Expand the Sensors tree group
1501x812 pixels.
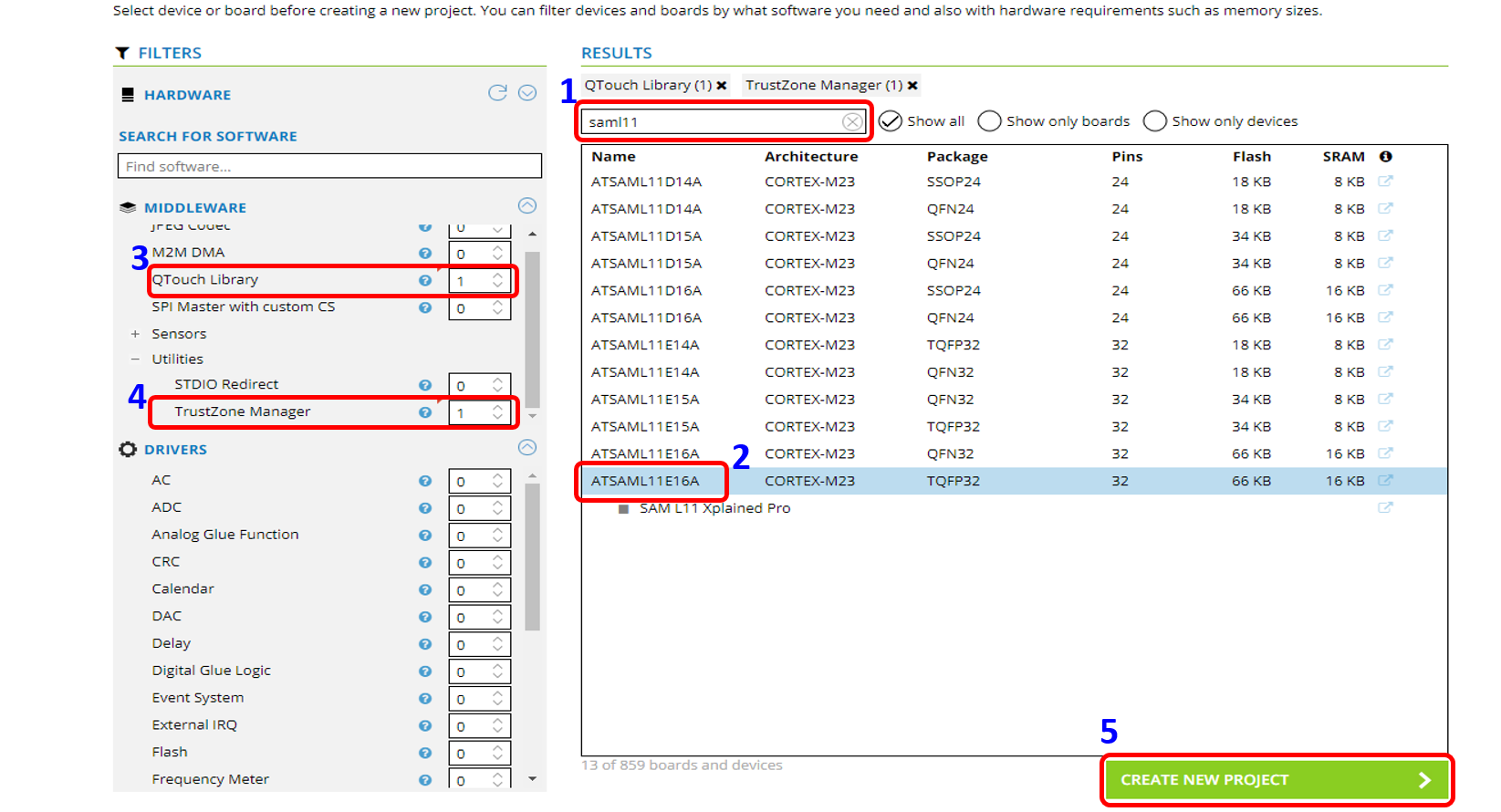pos(135,334)
